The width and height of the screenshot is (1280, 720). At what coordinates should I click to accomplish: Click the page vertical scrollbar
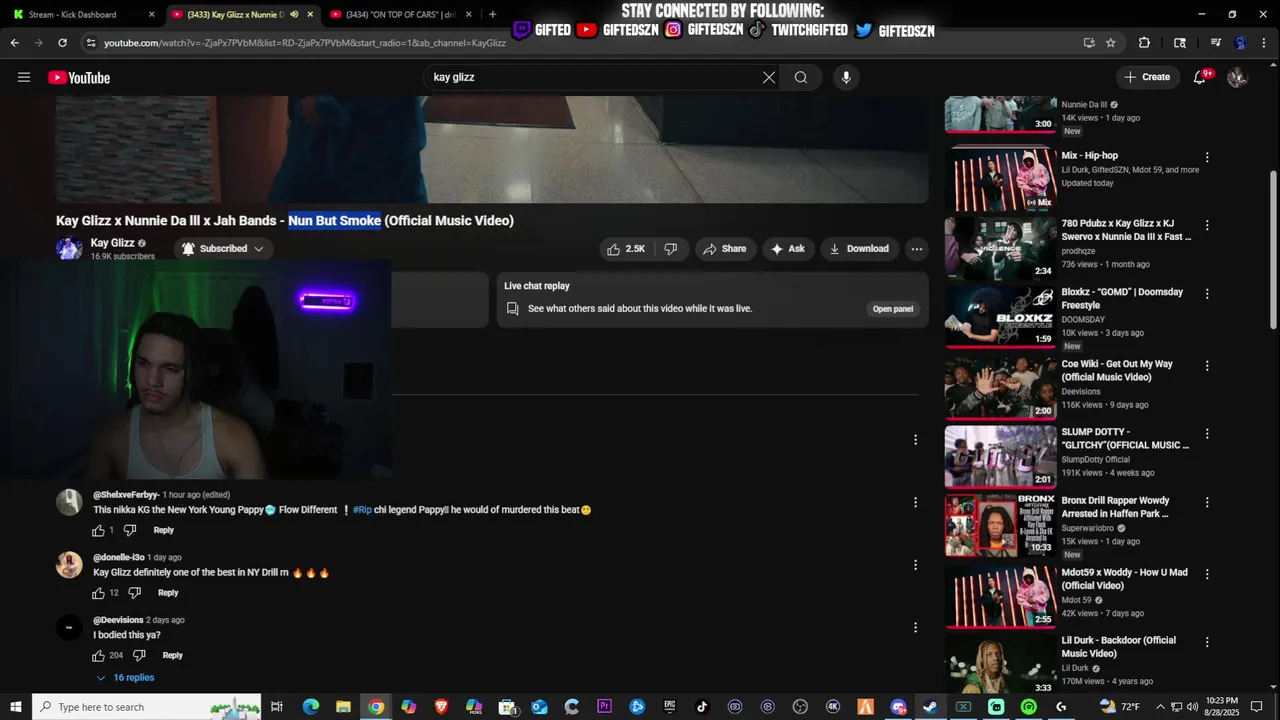click(1274, 250)
